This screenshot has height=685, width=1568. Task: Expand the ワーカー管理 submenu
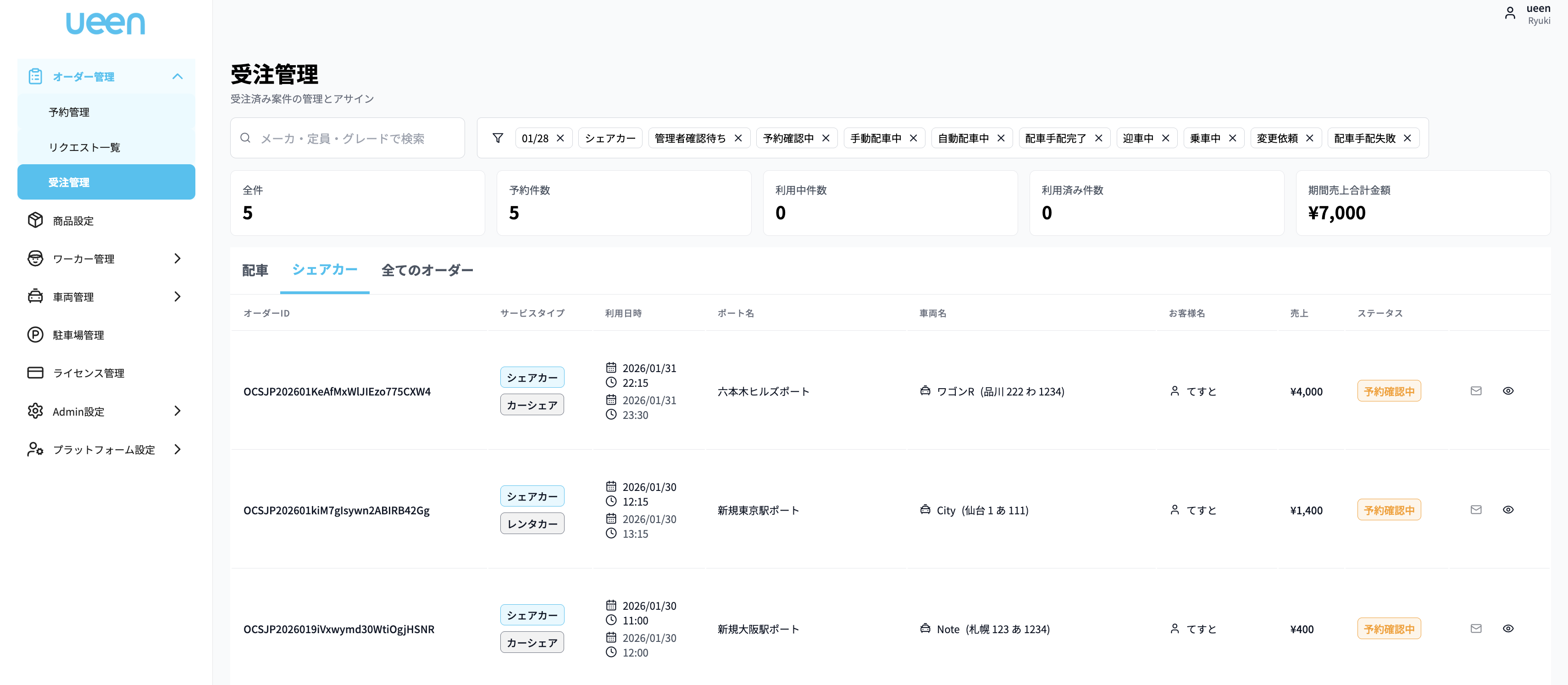pos(177,259)
